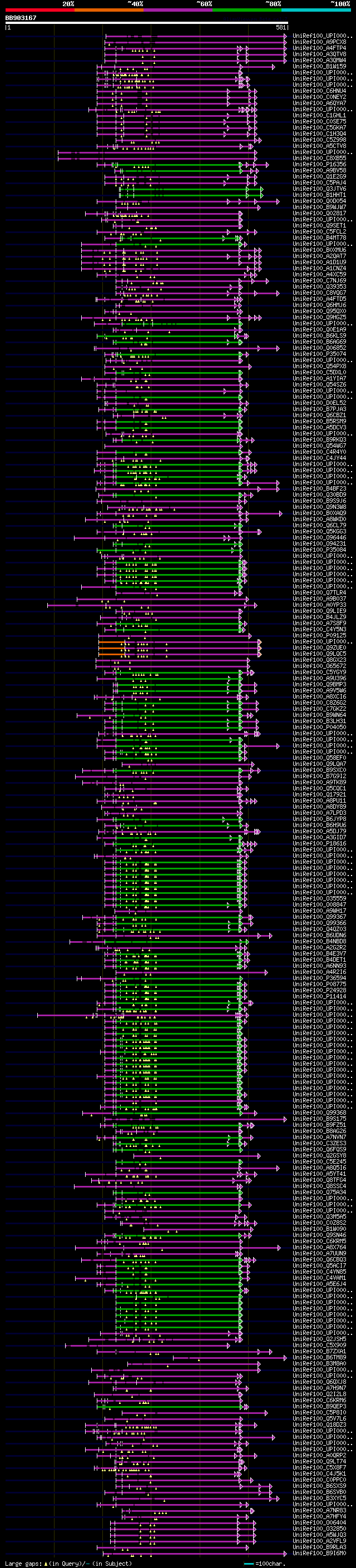
Task: Click the UniRef100_A9PCX8 hit label
Action: (319, 42)
